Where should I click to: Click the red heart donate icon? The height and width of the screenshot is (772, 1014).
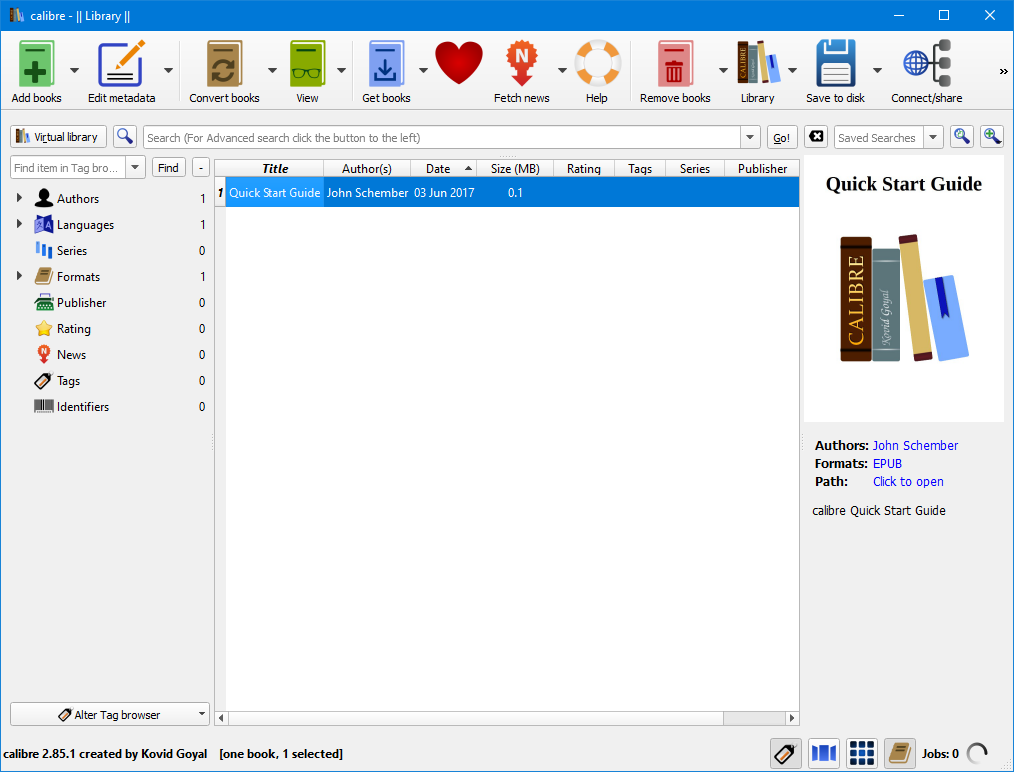point(458,63)
